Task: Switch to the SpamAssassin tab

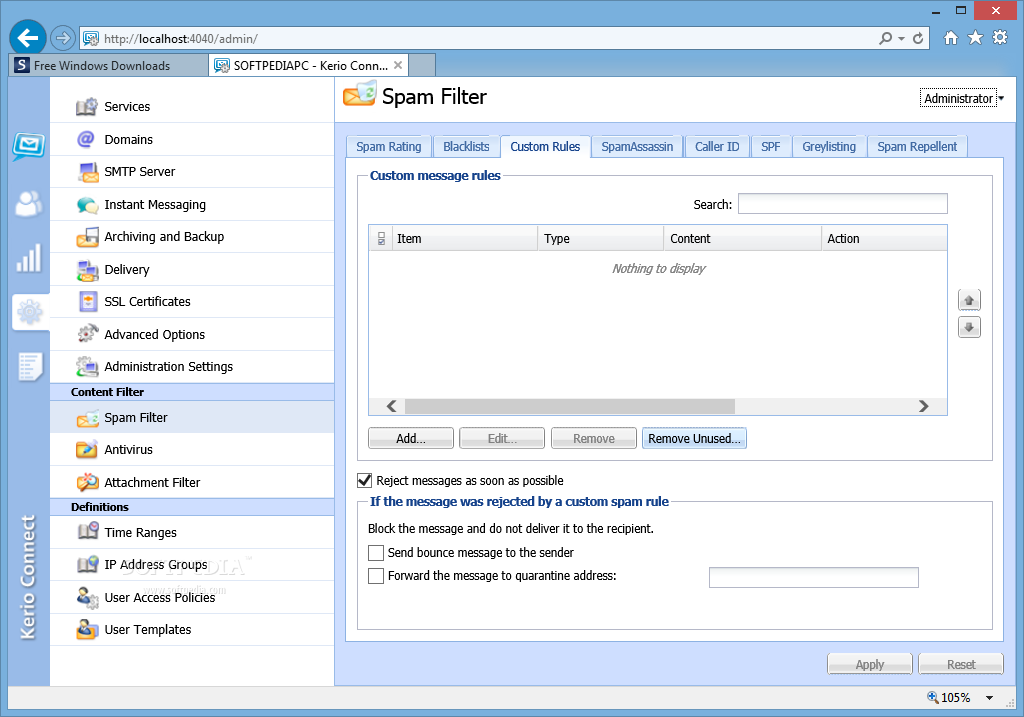Action: click(x=637, y=147)
